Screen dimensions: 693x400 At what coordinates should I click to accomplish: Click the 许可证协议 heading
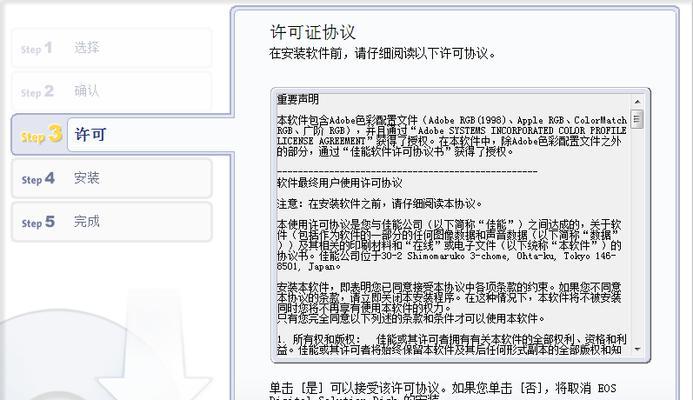313,32
